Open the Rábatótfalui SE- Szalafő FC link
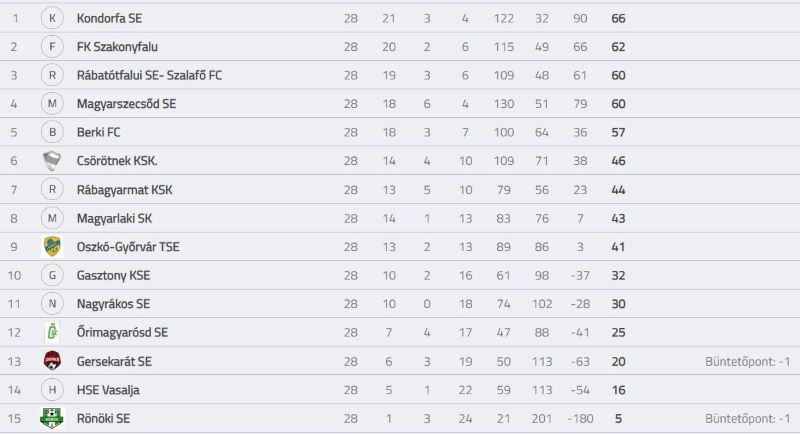 [x=149, y=75]
